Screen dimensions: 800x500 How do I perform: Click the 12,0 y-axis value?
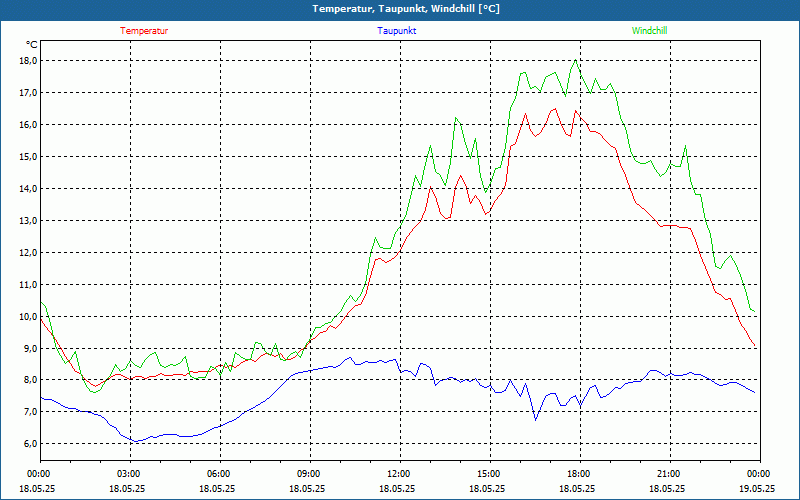28,253
